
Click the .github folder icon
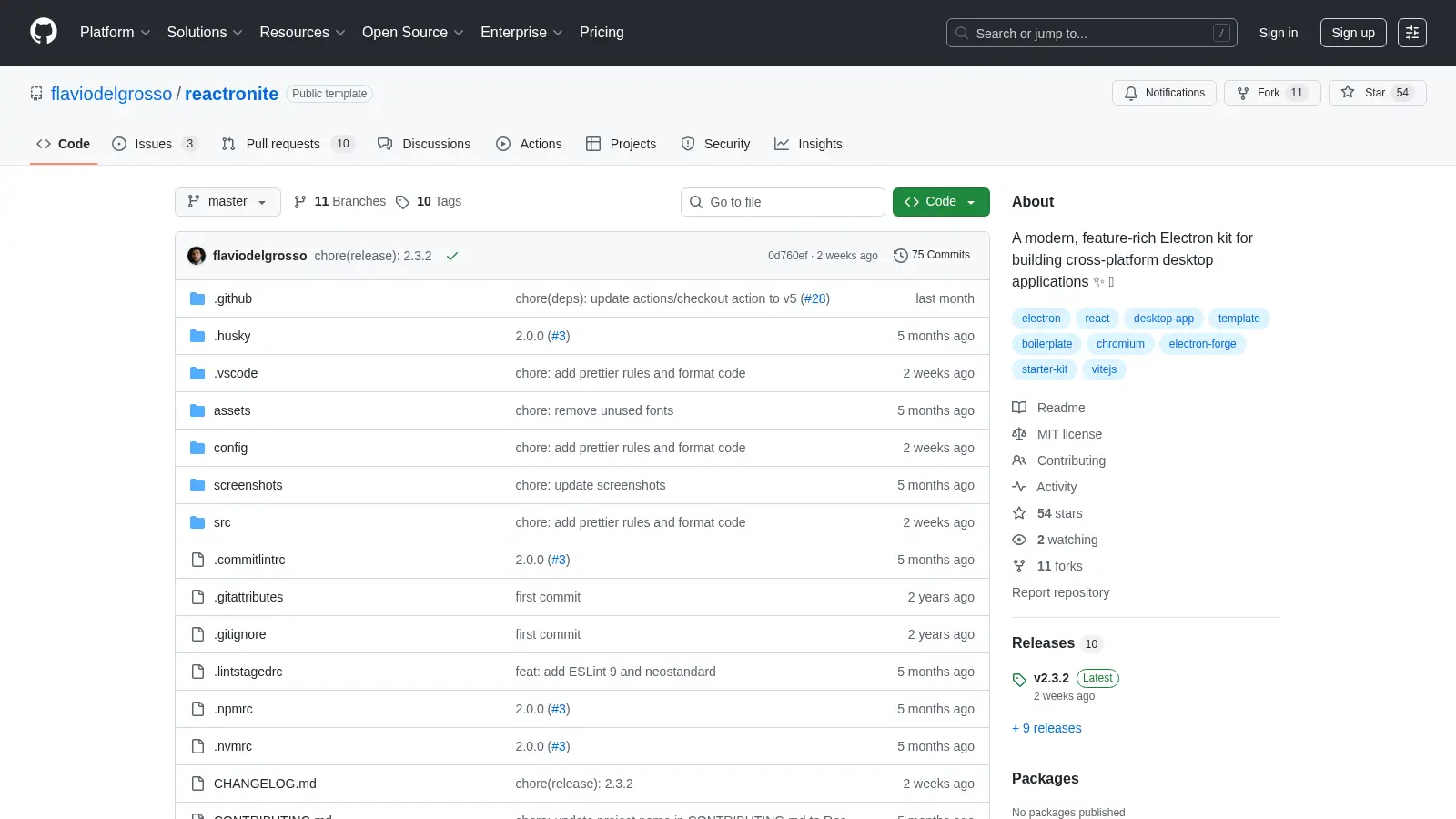click(197, 298)
